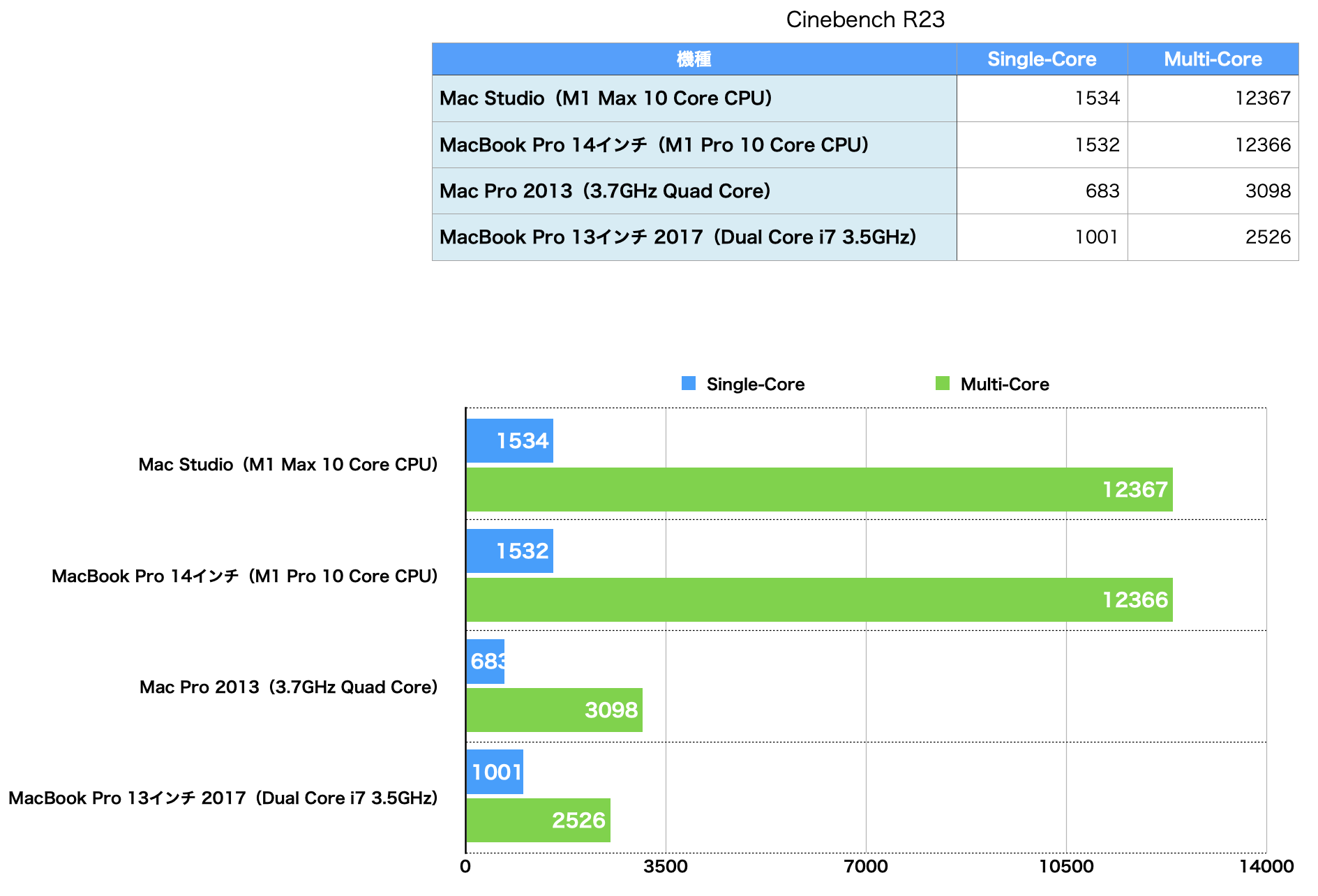Click the Cinebench R23 title
Viewport: 1318px width, 896px height.
coord(864,20)
